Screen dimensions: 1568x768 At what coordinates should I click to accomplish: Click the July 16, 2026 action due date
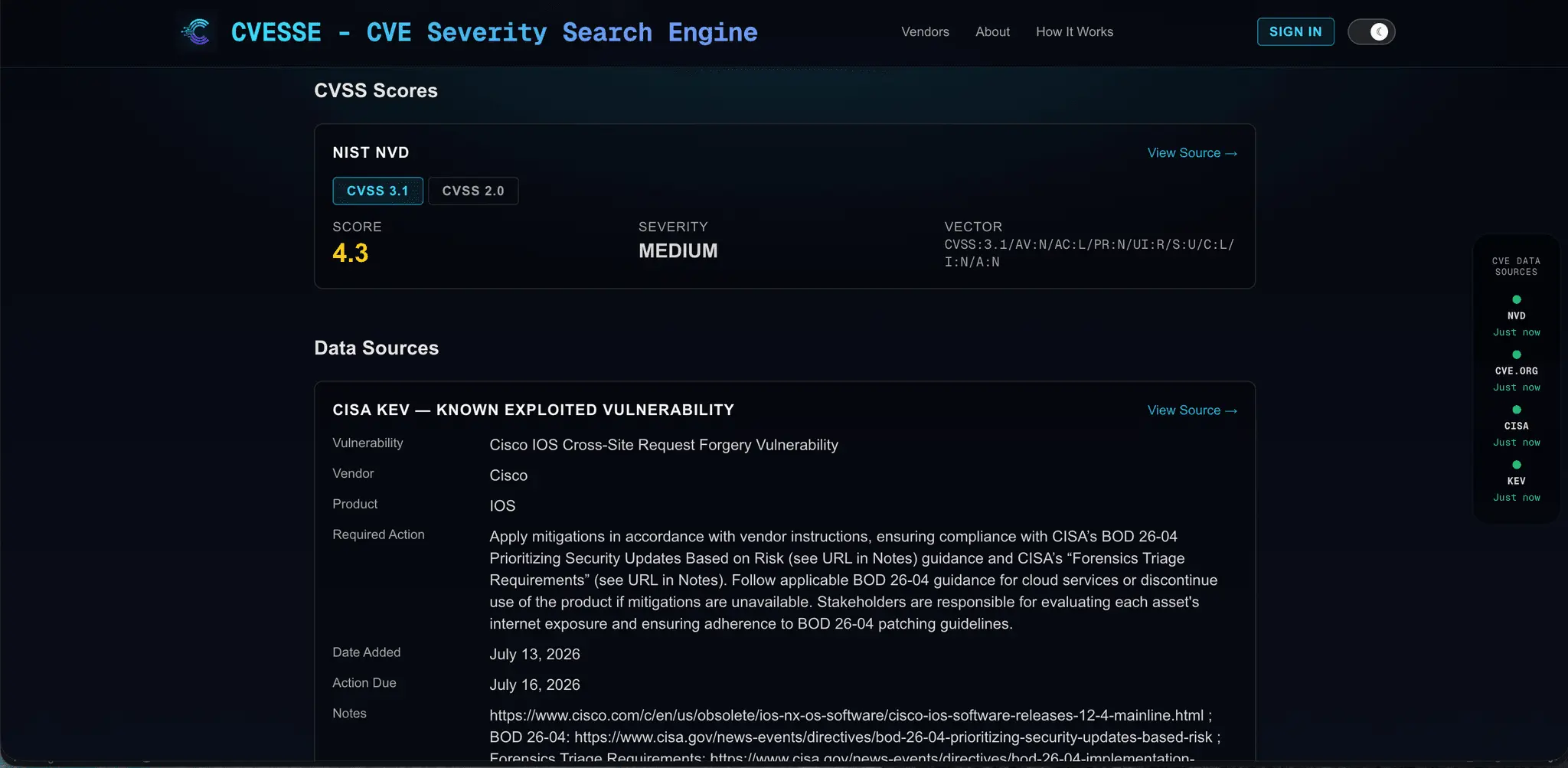click(x=534, y=685)
